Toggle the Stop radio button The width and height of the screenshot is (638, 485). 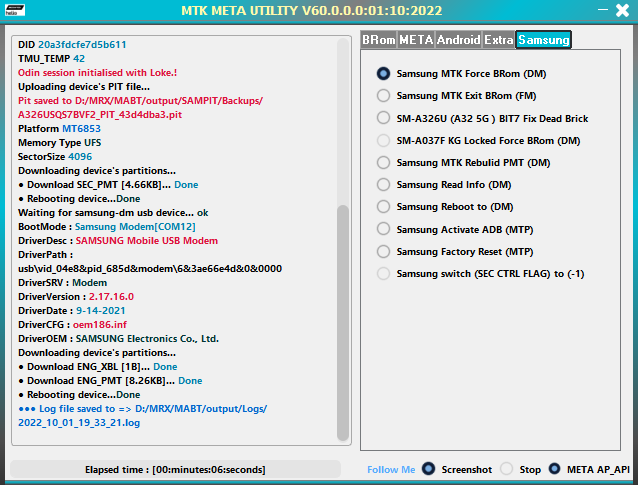tap(507, 469)
